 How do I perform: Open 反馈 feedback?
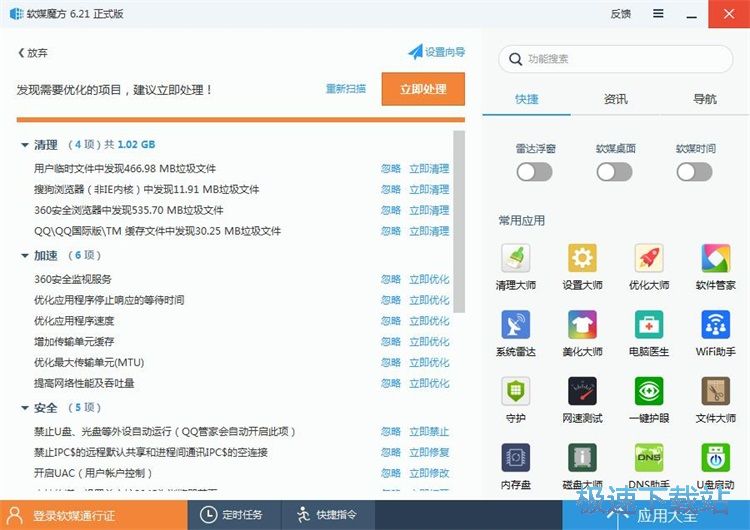click(x=620, y=14)
